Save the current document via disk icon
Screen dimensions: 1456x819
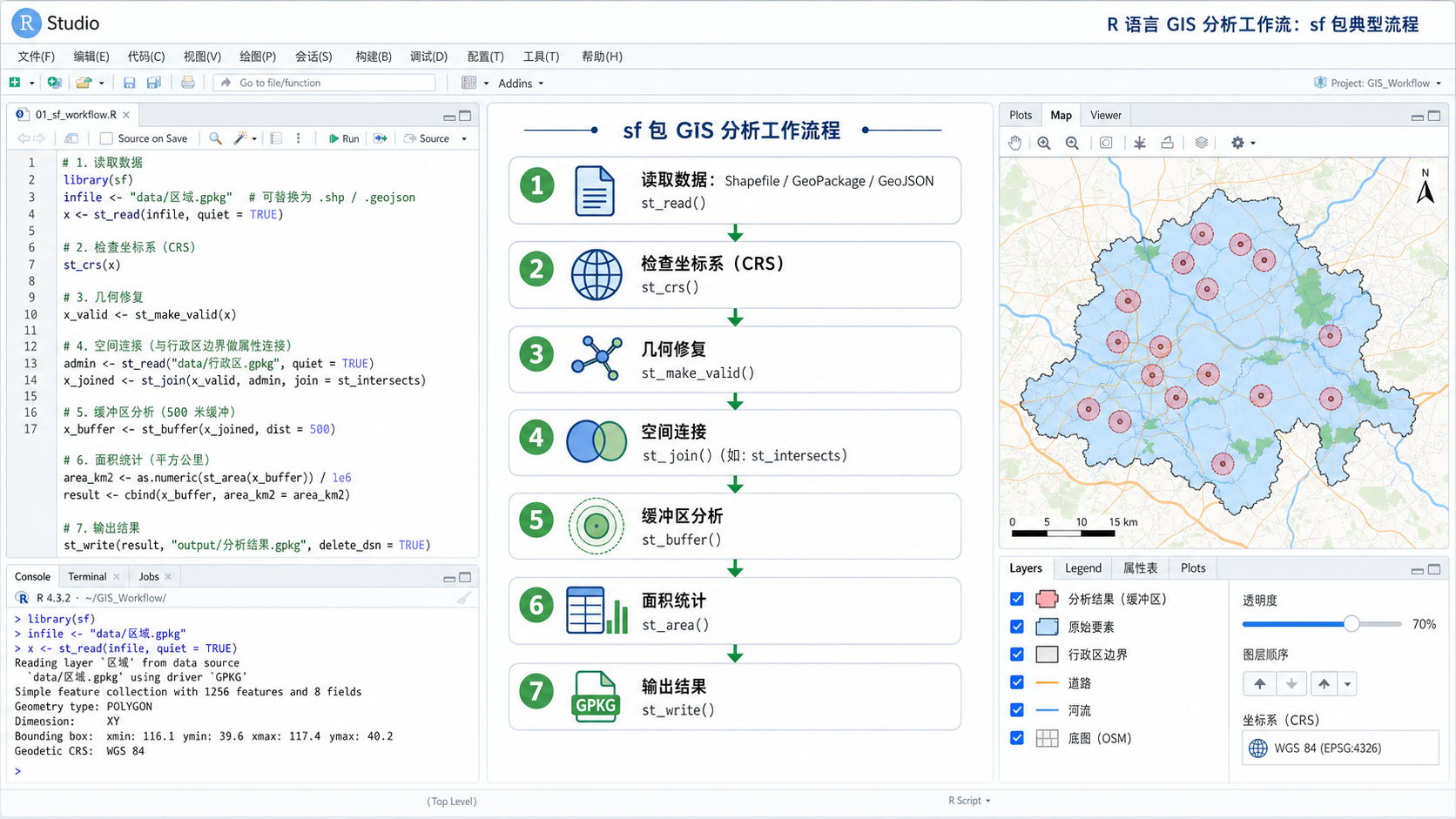click(129, 83)
